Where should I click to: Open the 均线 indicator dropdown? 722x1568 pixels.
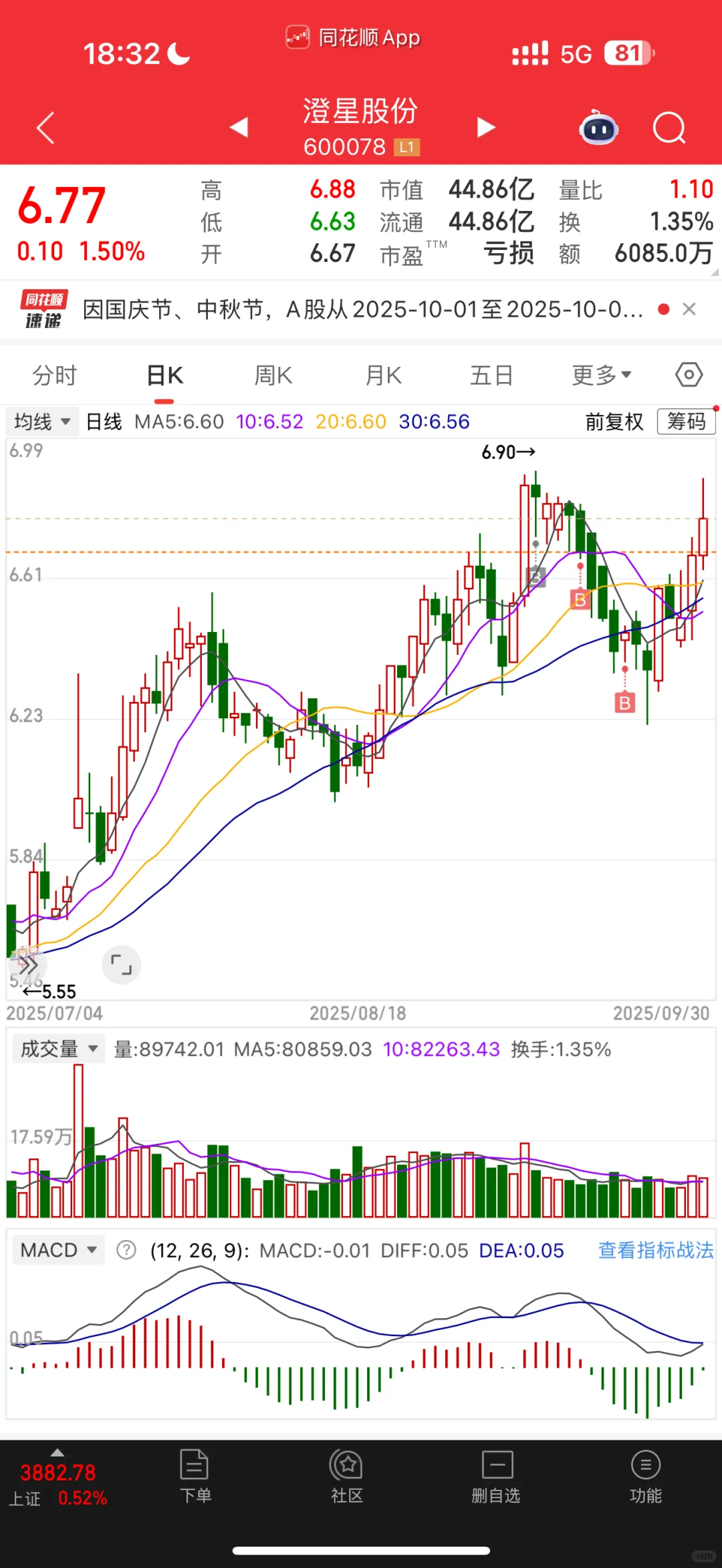(43, 422)
